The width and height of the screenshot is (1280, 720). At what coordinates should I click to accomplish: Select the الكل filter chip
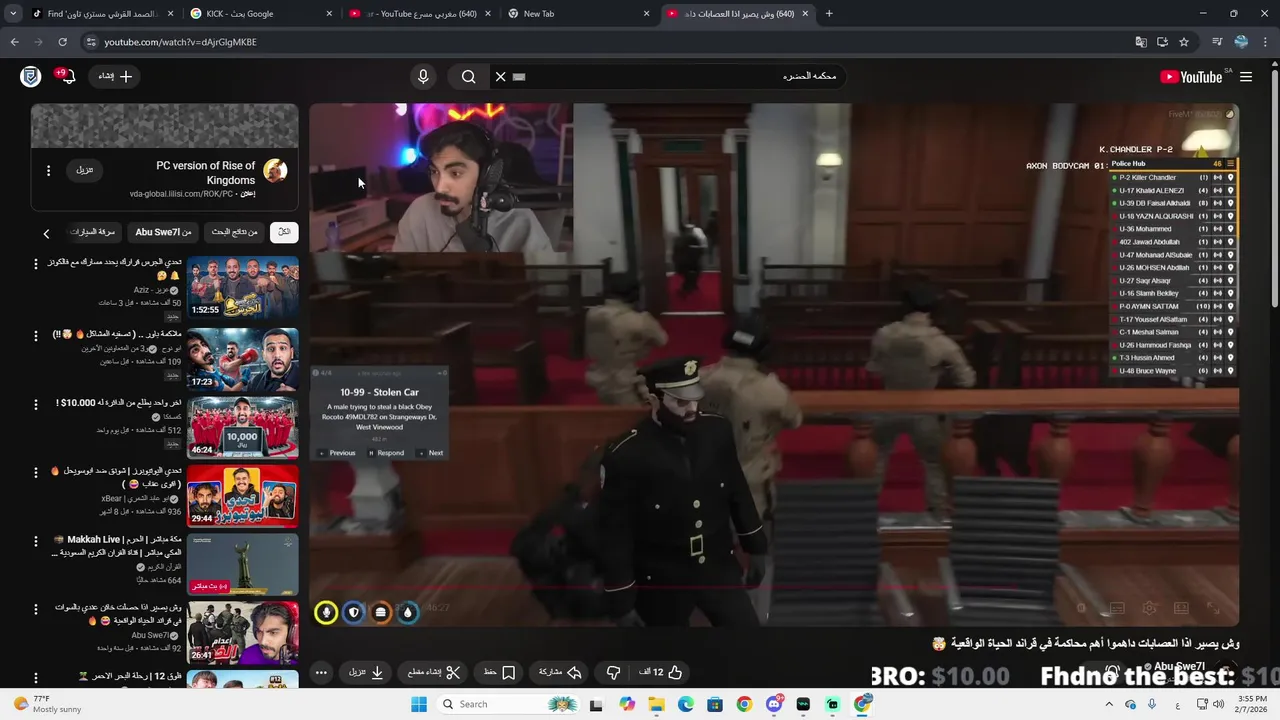tap(284, 232)
